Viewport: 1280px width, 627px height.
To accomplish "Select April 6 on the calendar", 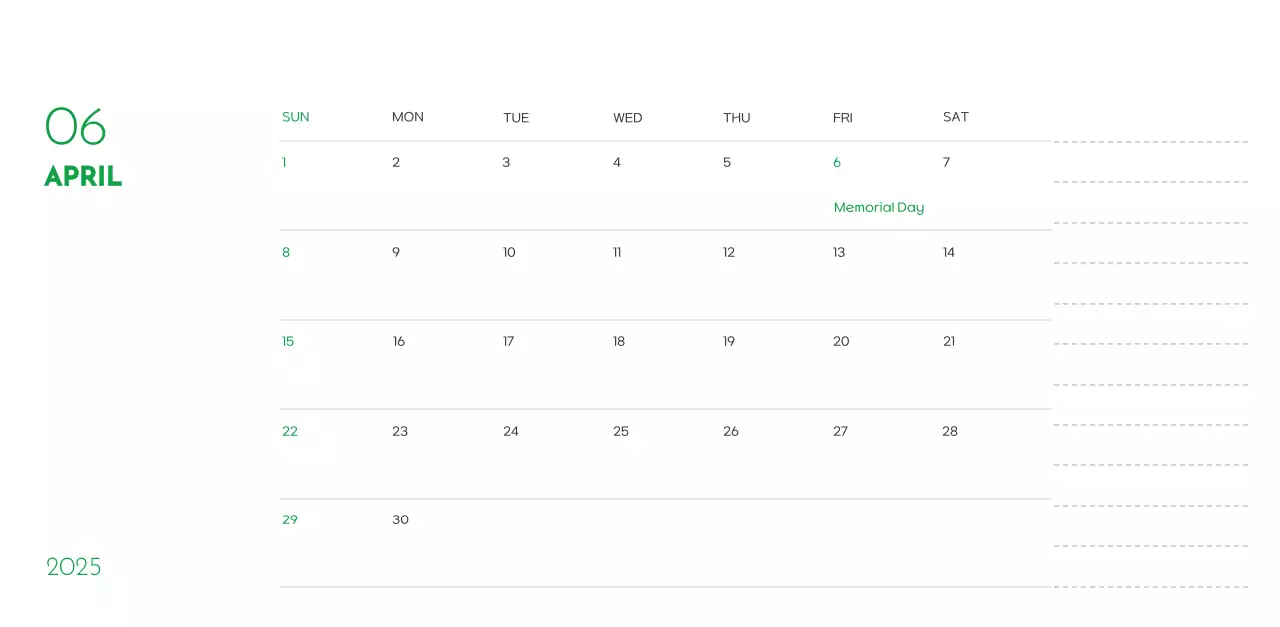I will coord(837,162).
